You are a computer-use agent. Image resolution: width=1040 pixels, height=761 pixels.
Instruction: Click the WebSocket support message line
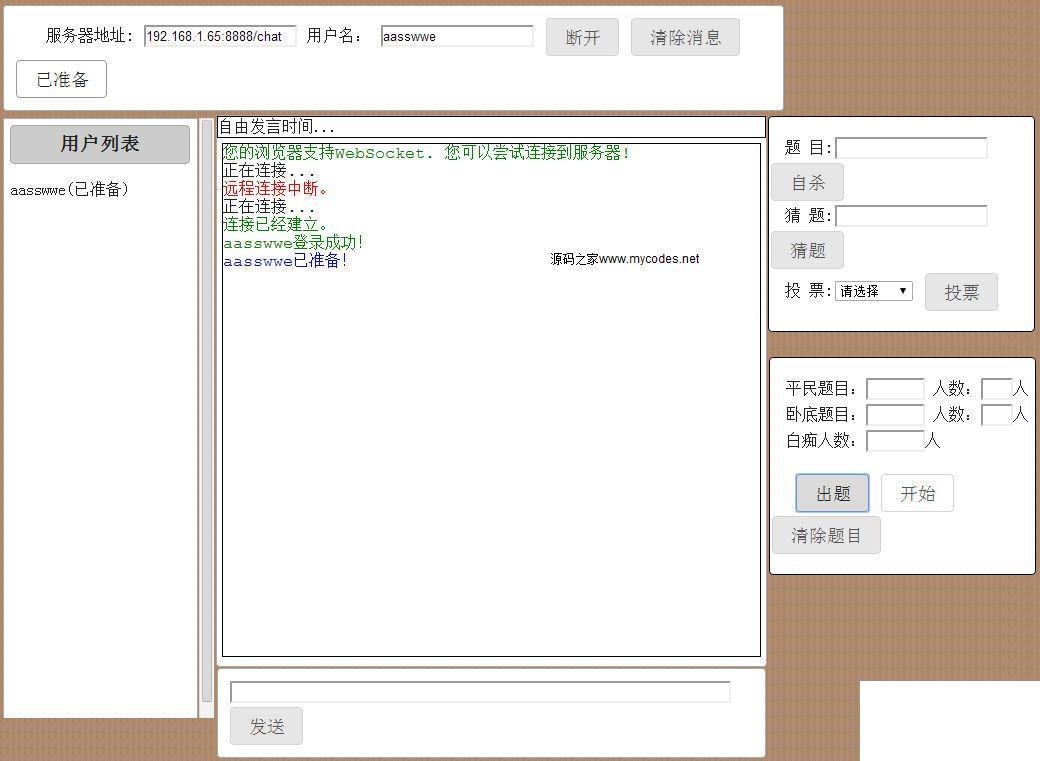coord(426,153)
